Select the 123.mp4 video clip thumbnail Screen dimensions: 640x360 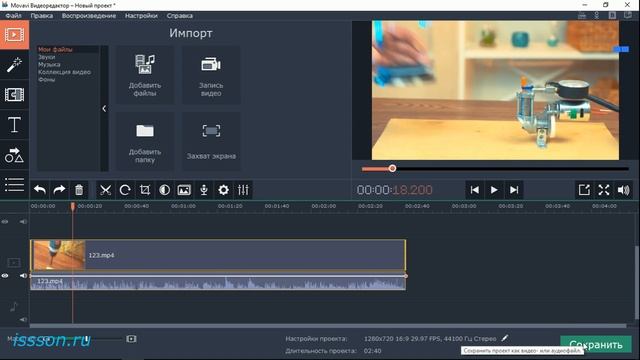pyautogui.click(x=59, y=255)
